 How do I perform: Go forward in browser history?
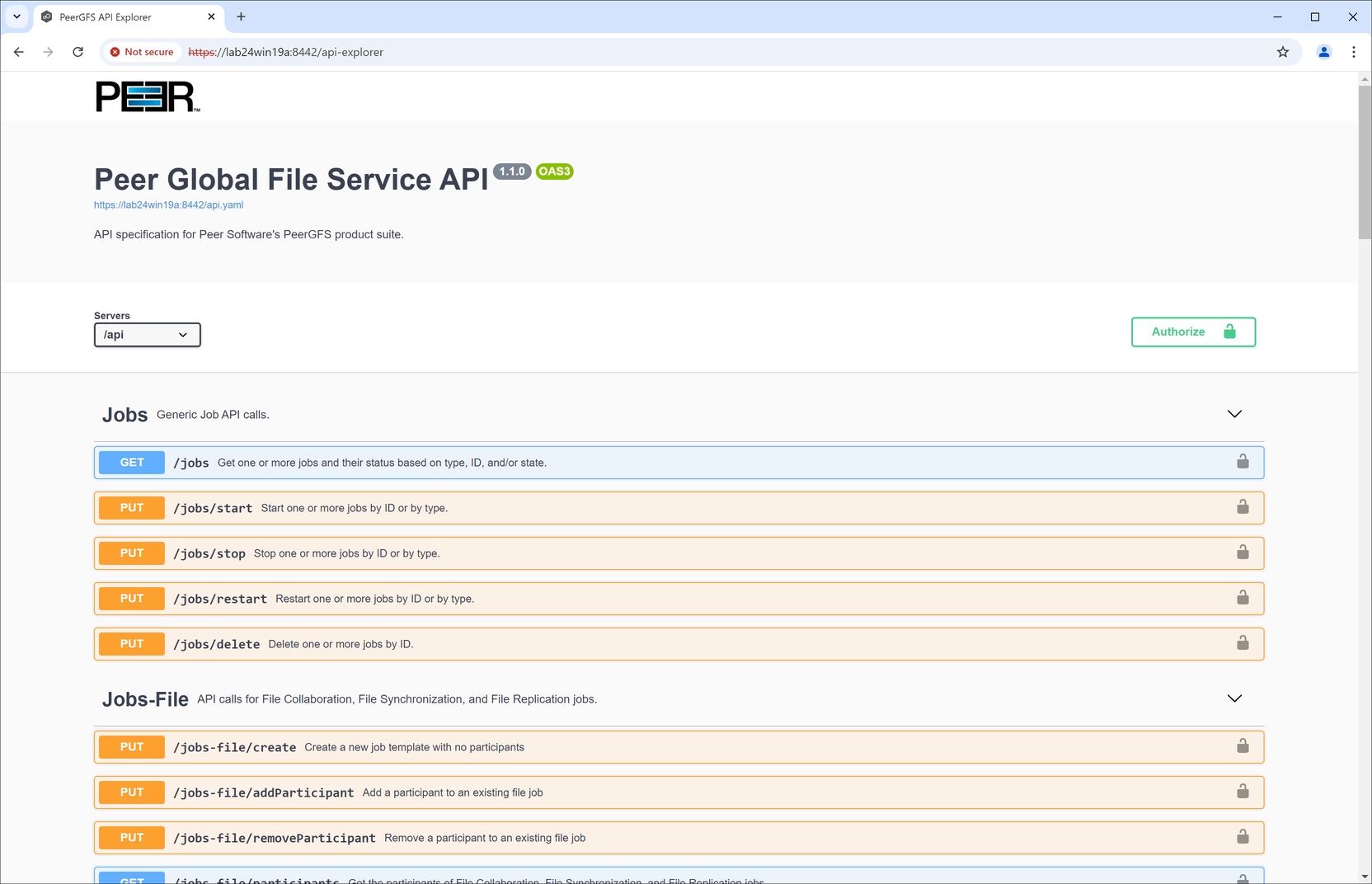tap(49, 52)
